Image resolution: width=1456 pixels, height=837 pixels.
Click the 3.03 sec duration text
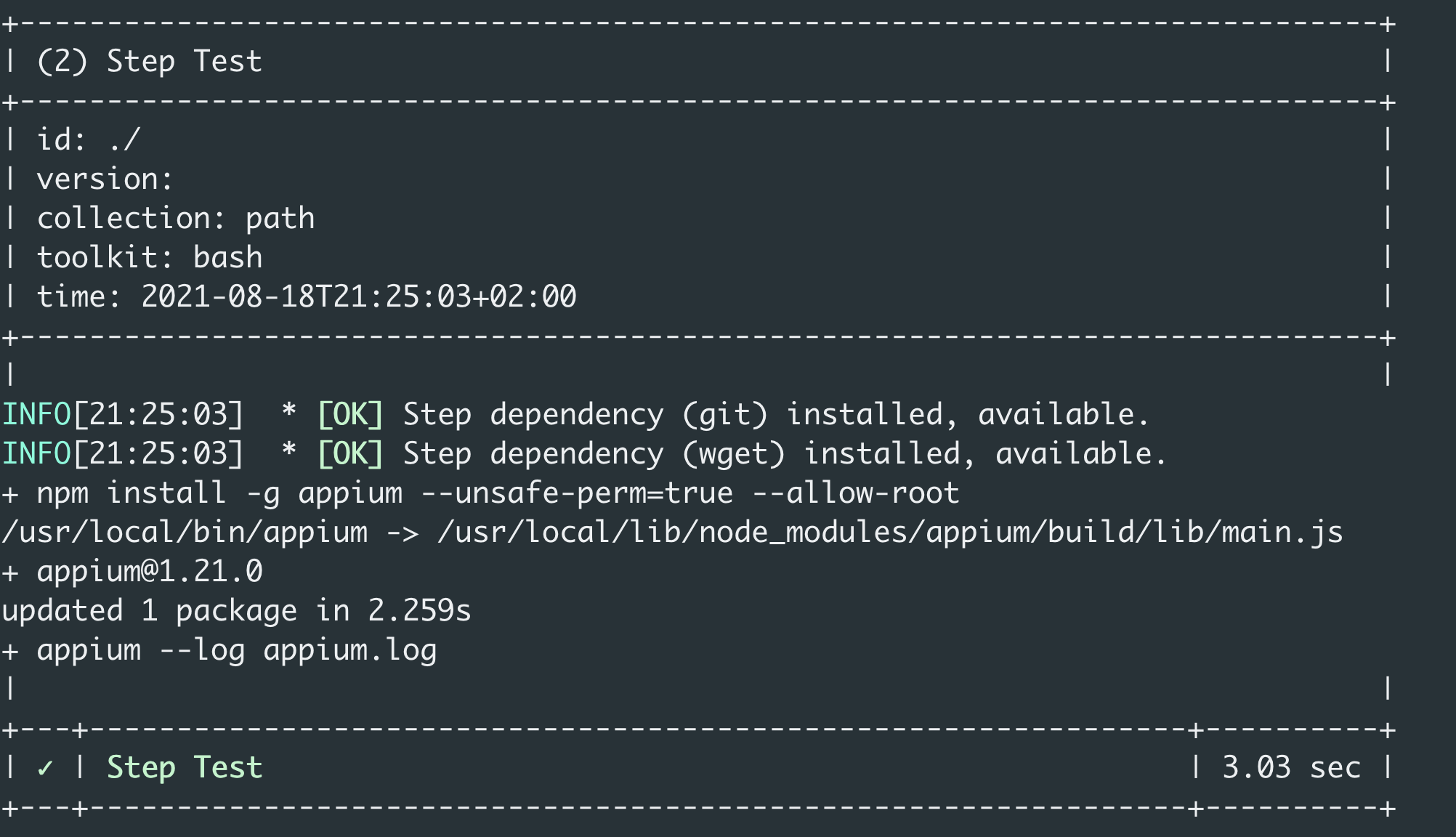1290,768
